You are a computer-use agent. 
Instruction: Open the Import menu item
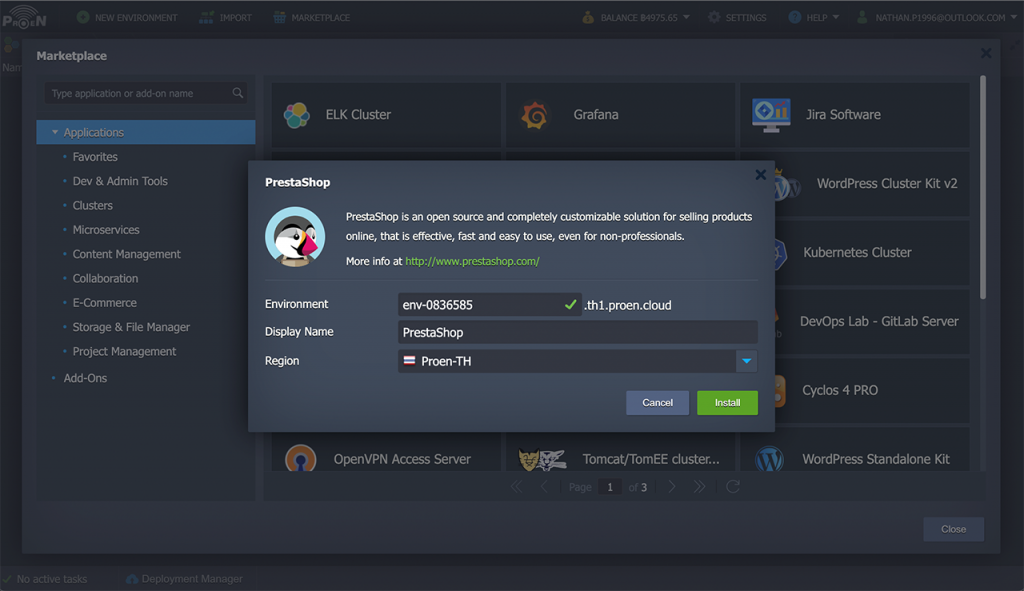pyautogui.click(x=225, y=18)
